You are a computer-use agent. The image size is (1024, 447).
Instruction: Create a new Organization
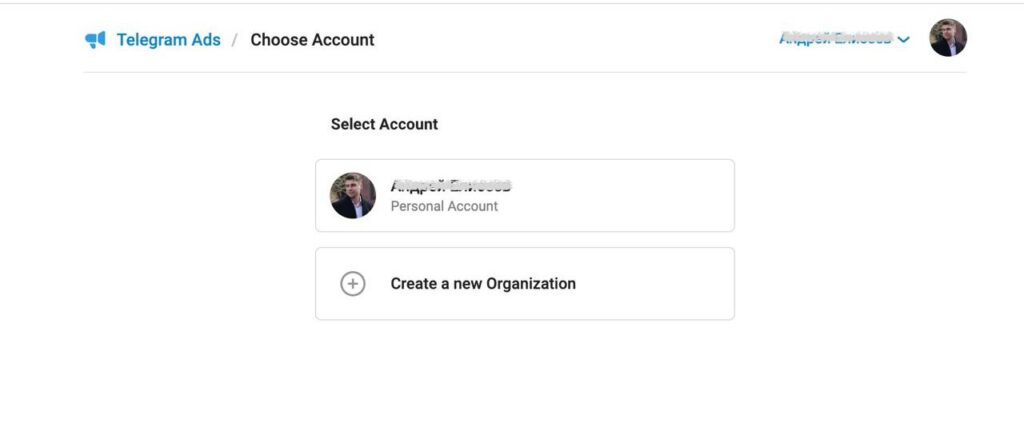[x=525, y=284]
